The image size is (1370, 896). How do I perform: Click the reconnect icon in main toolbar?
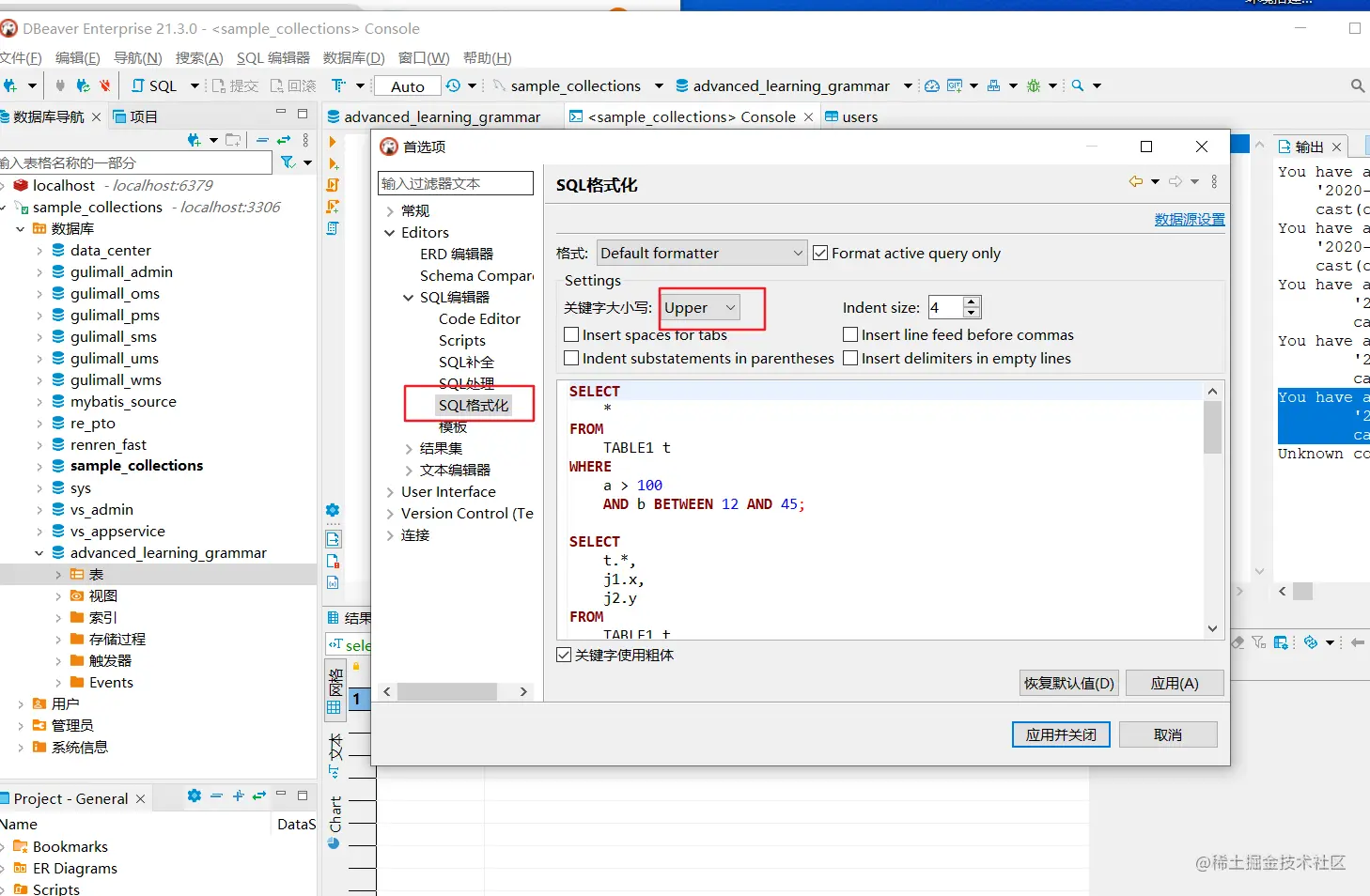pos(83,85)
